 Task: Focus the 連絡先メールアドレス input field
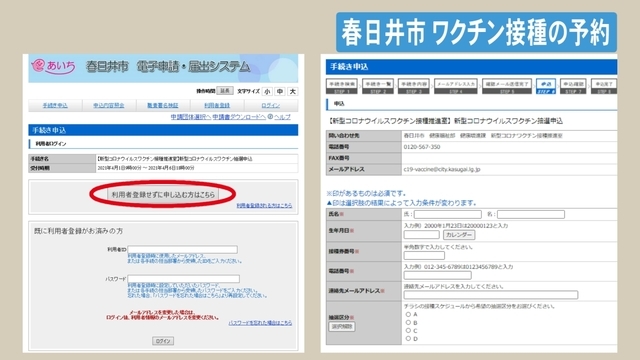pos(491,295)
